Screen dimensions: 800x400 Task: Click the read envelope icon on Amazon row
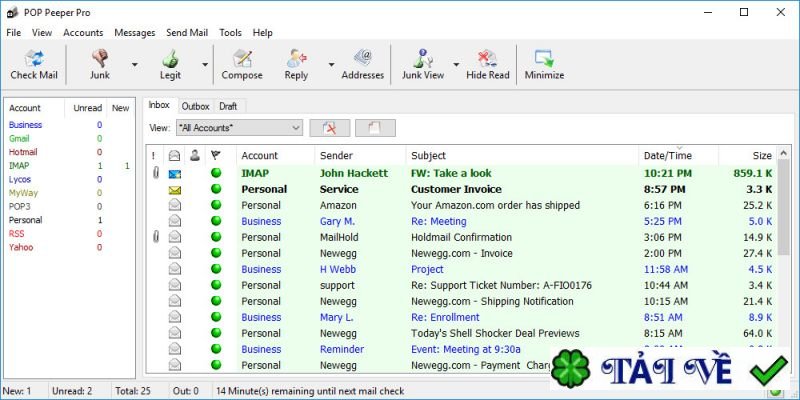(175, 206)
